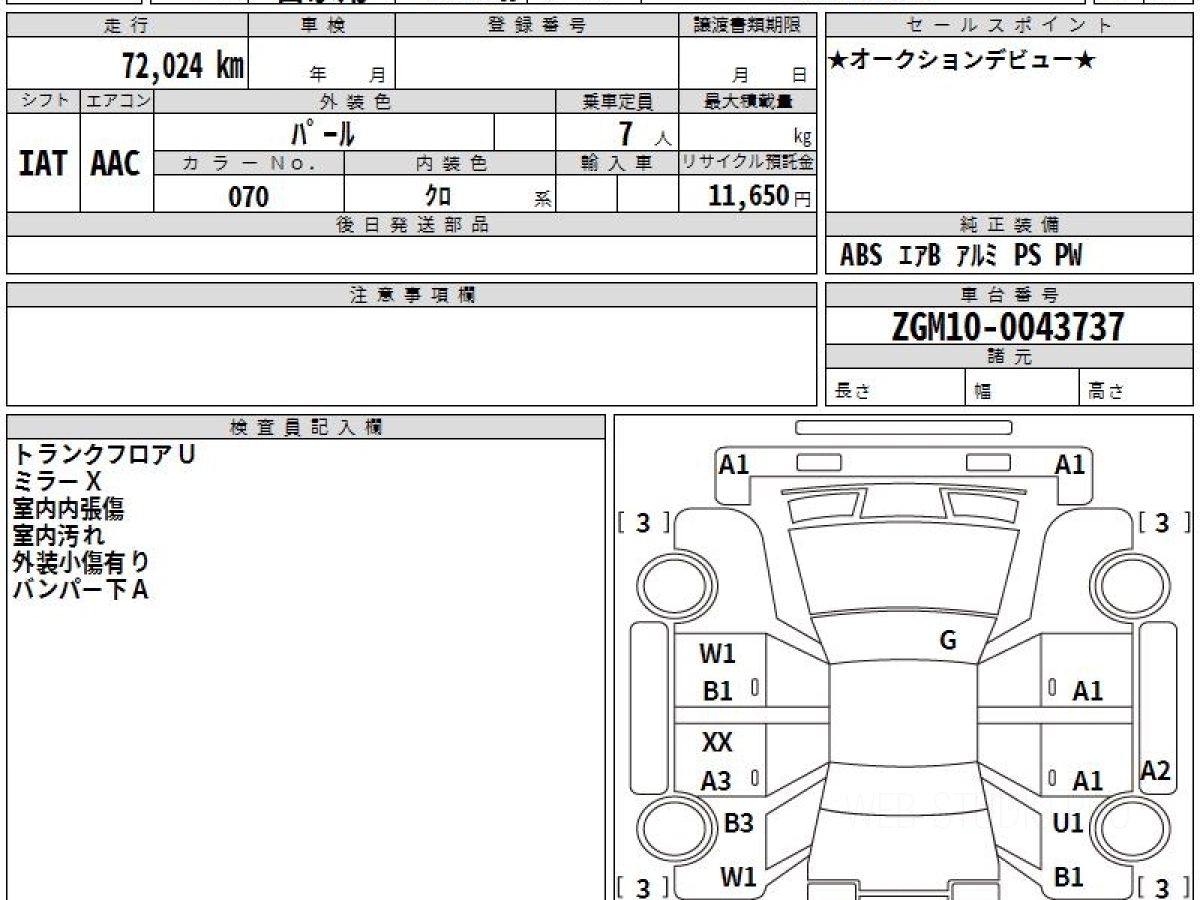This screenshot has width=1200, height=900.
Task: Select the 輸入車 header
Action: 617,163
